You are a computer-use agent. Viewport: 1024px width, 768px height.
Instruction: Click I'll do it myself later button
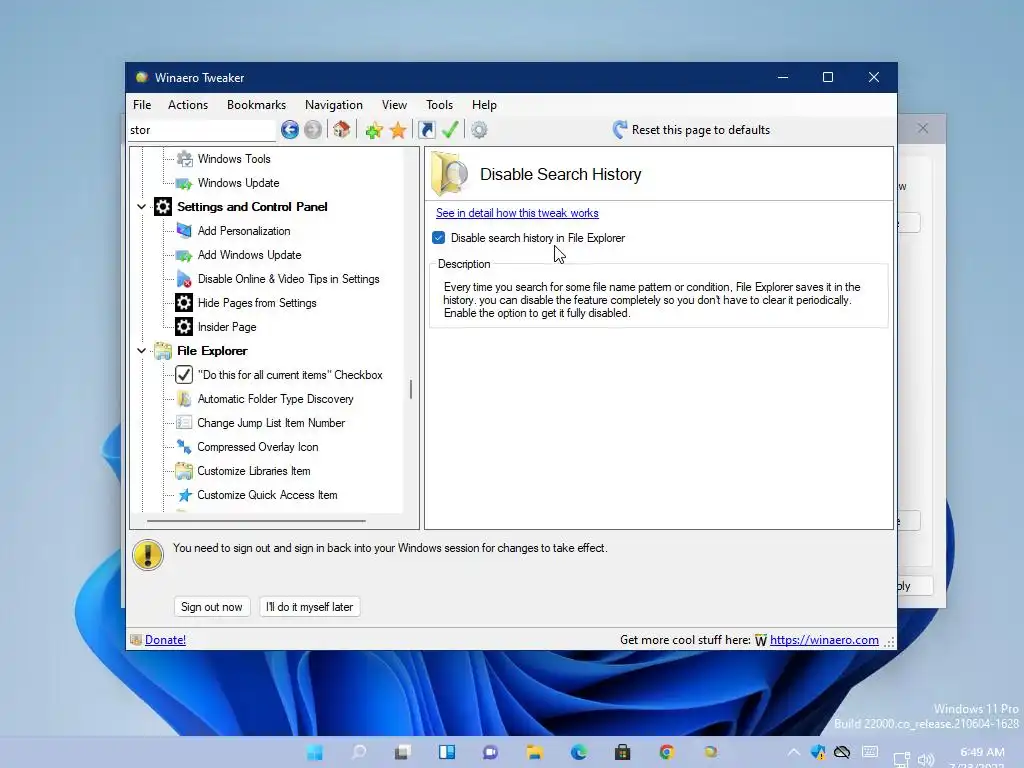(310, 607)
